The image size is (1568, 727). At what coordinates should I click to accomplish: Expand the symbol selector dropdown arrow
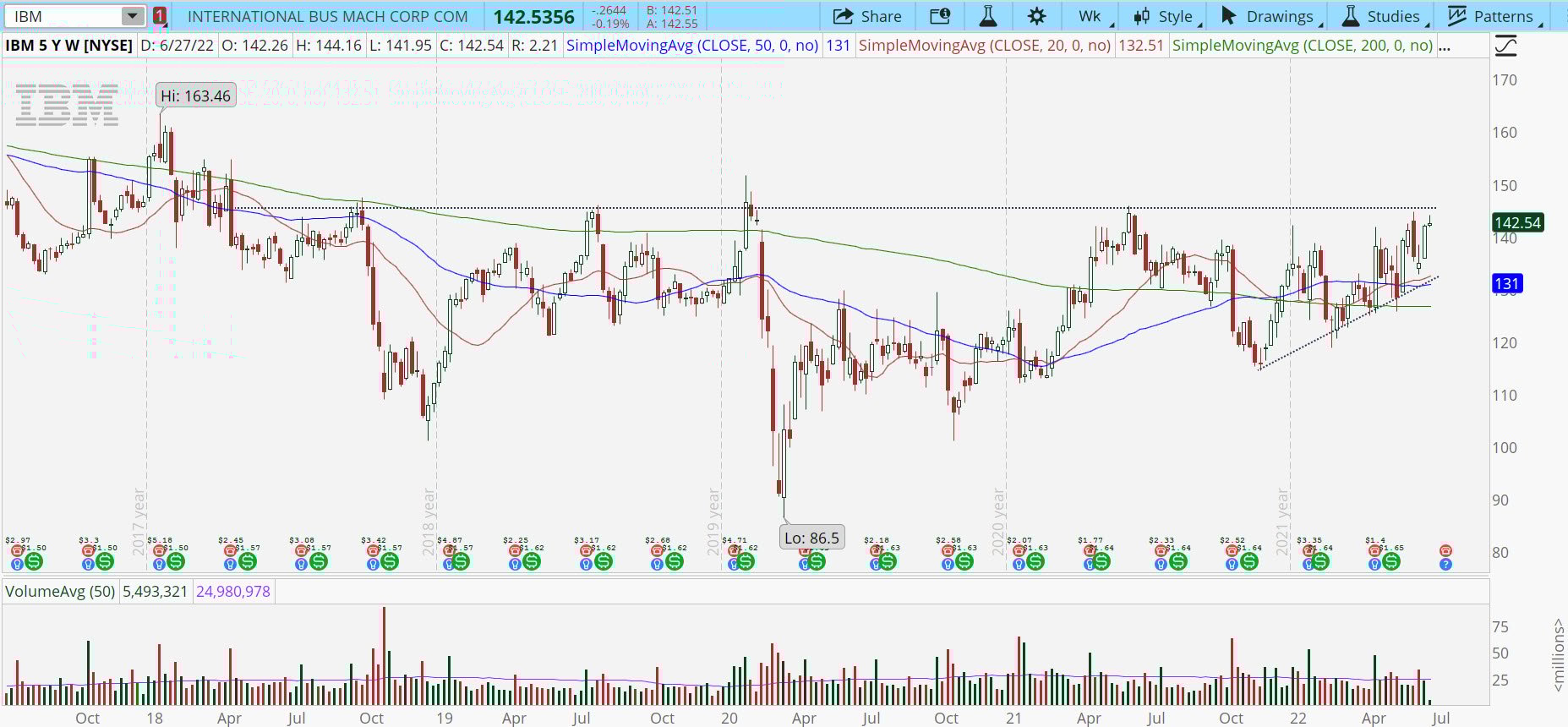[133, 16]
